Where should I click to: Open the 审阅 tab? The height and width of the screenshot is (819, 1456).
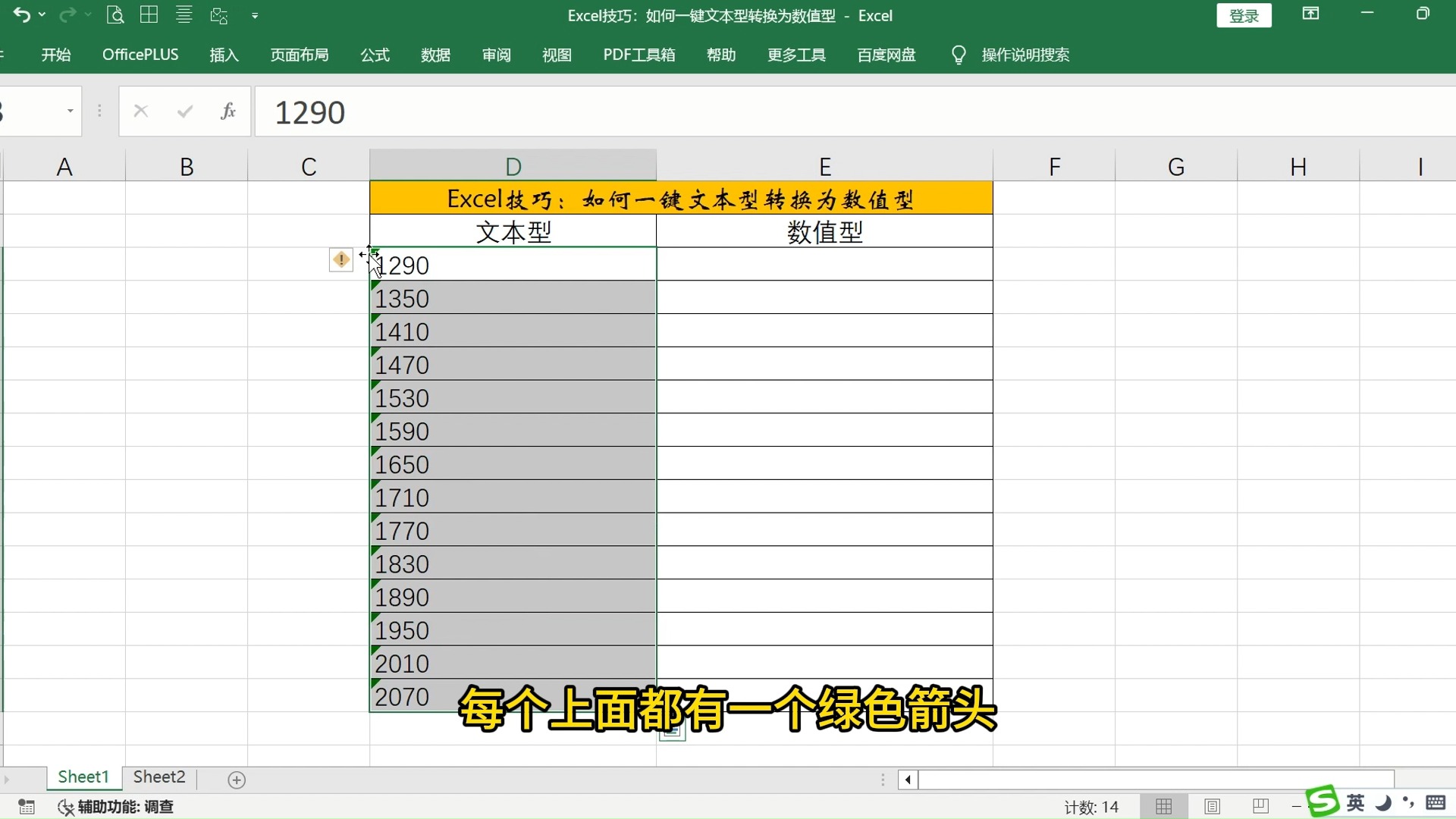[x=496, y=55]
